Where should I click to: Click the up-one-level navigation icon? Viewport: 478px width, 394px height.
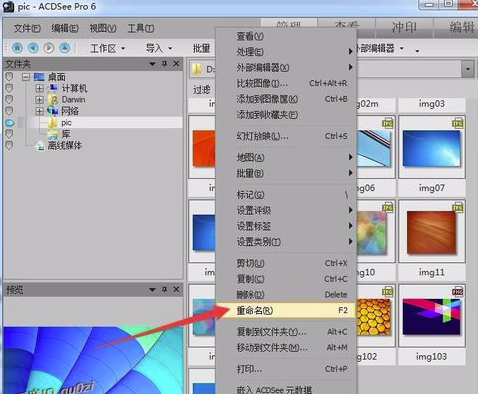[x=64, y=48]
